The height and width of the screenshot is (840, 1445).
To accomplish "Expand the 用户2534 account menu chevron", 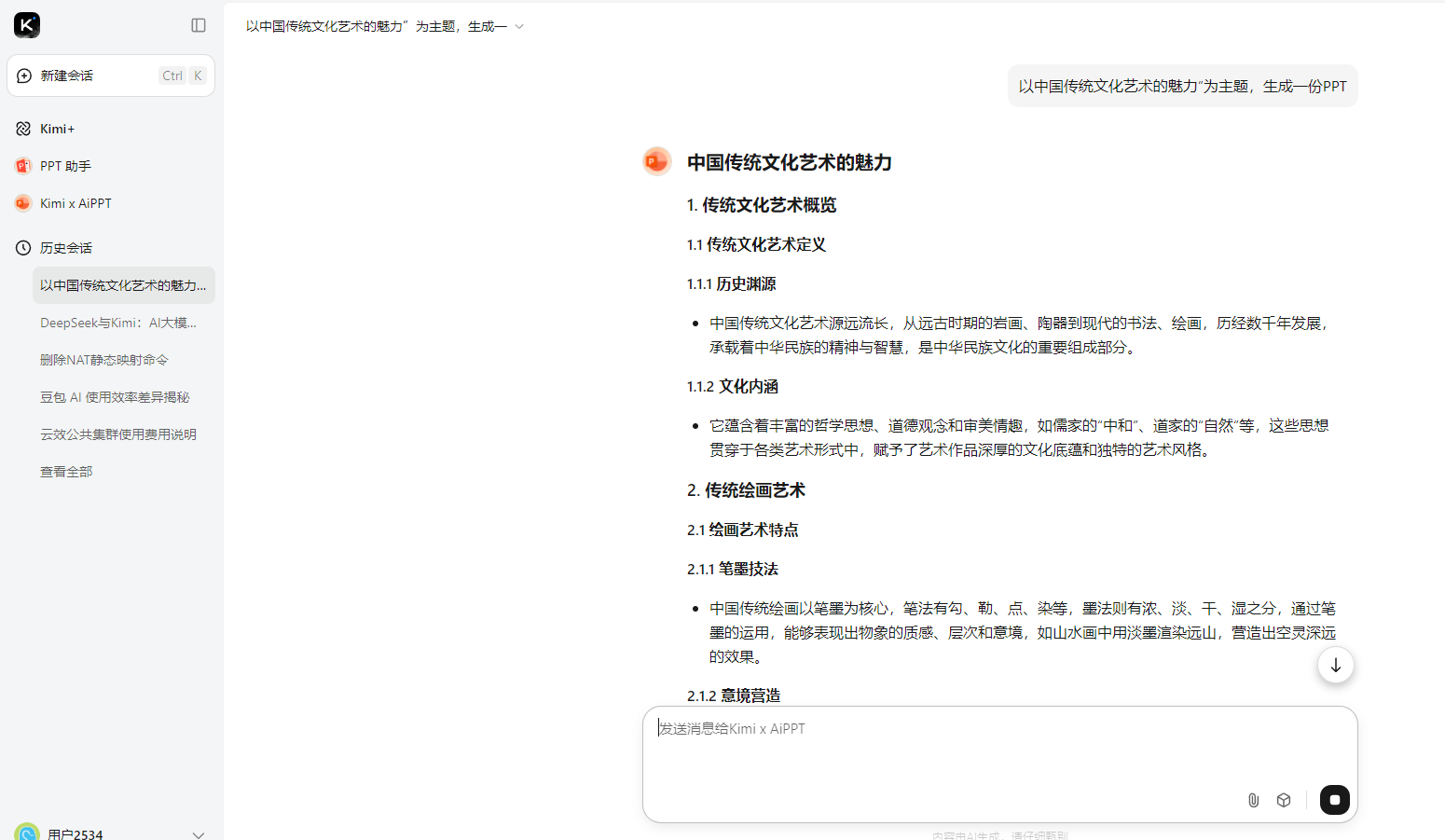I will tap(198, 833).
